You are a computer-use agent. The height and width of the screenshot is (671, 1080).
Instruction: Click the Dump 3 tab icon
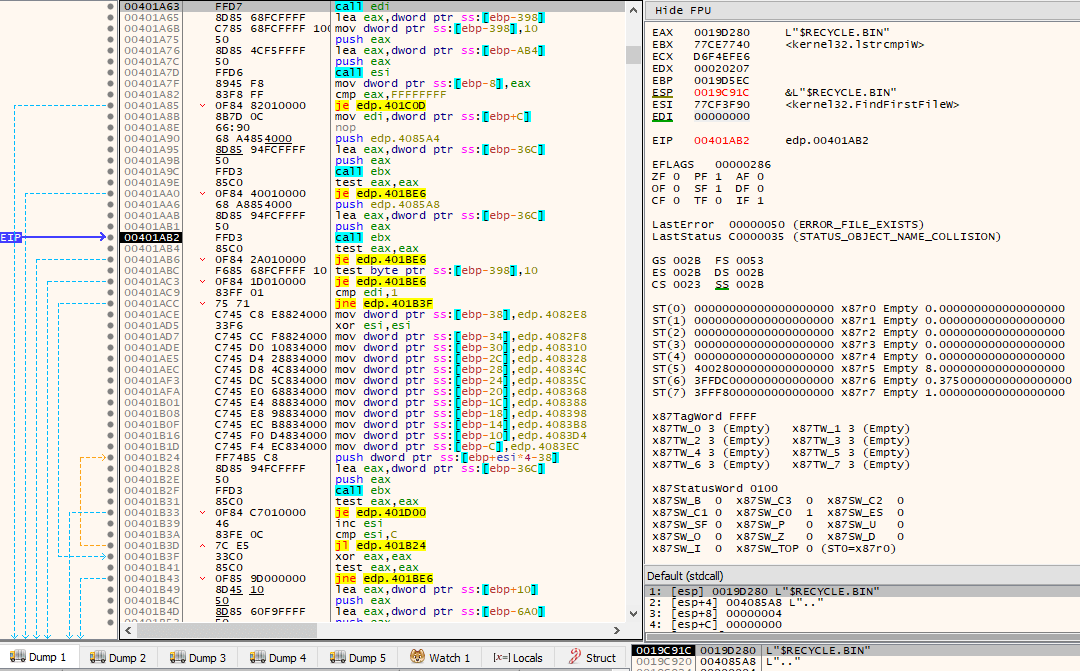click(177, 657)
